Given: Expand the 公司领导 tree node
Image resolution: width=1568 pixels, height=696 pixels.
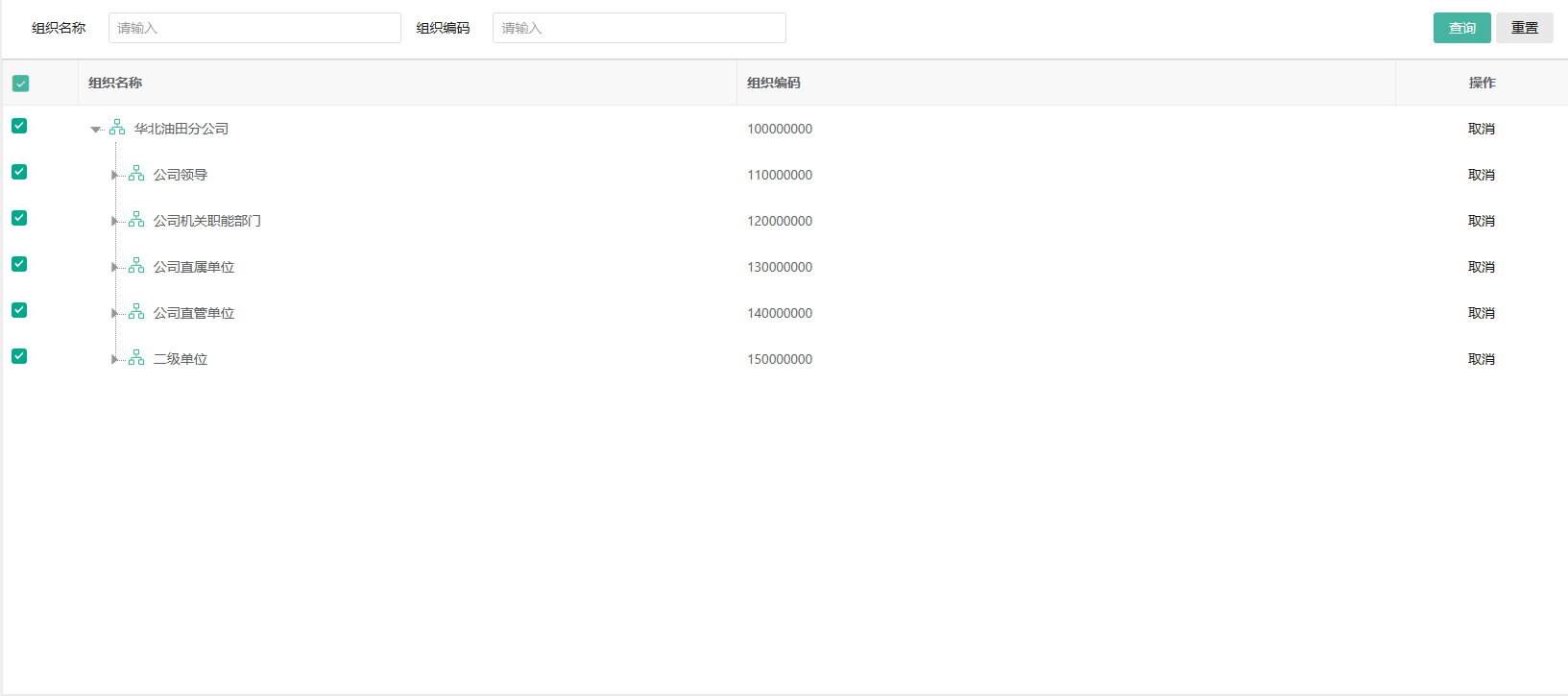Looking at the screenshot, I should click(114, 175).
